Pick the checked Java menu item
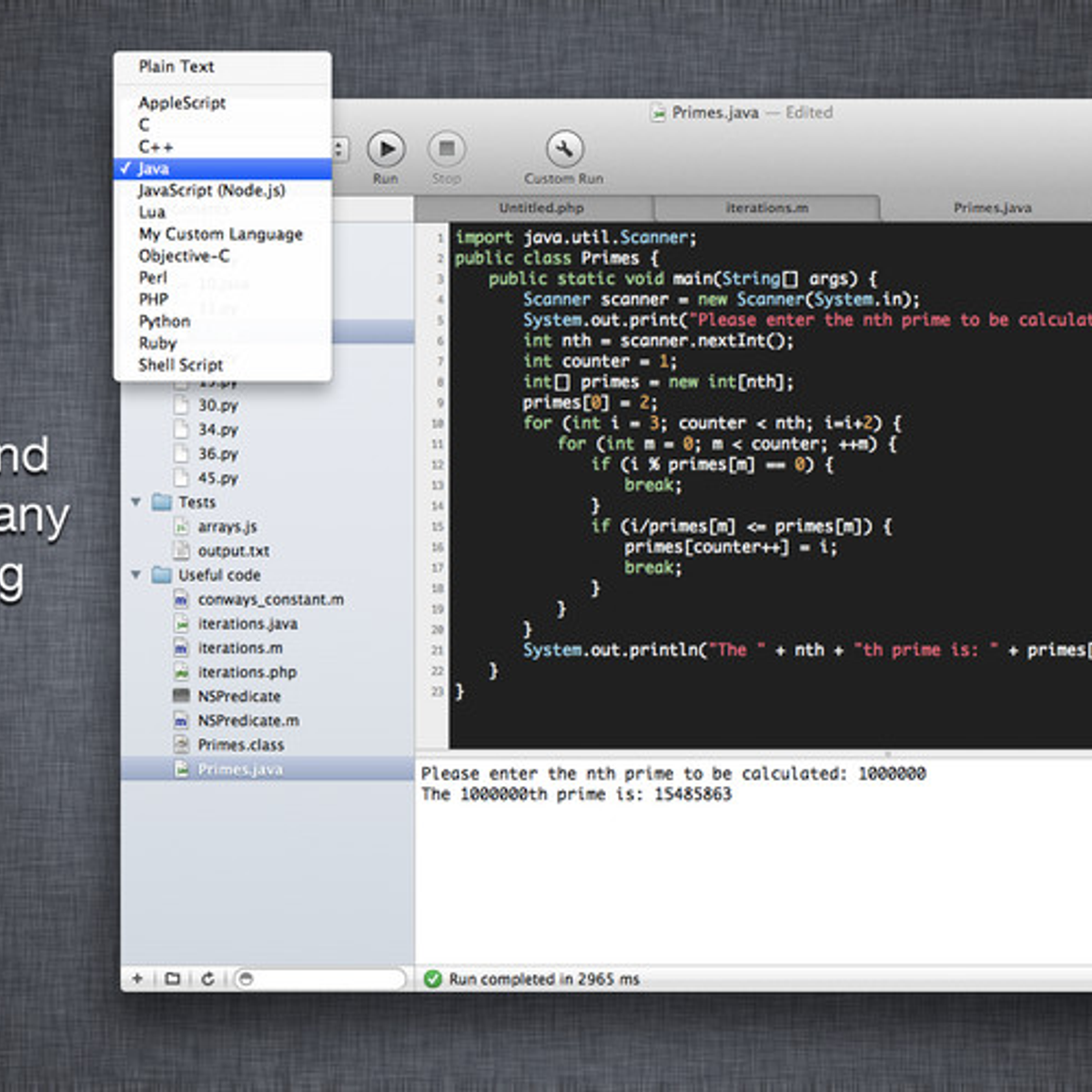 (153, 168)
